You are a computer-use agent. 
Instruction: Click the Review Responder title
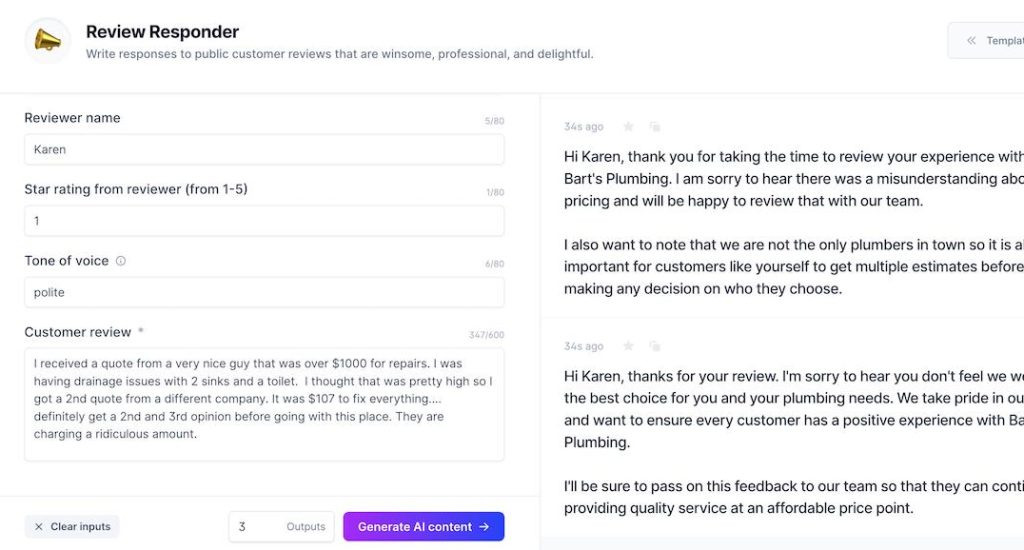pos(162,32)
